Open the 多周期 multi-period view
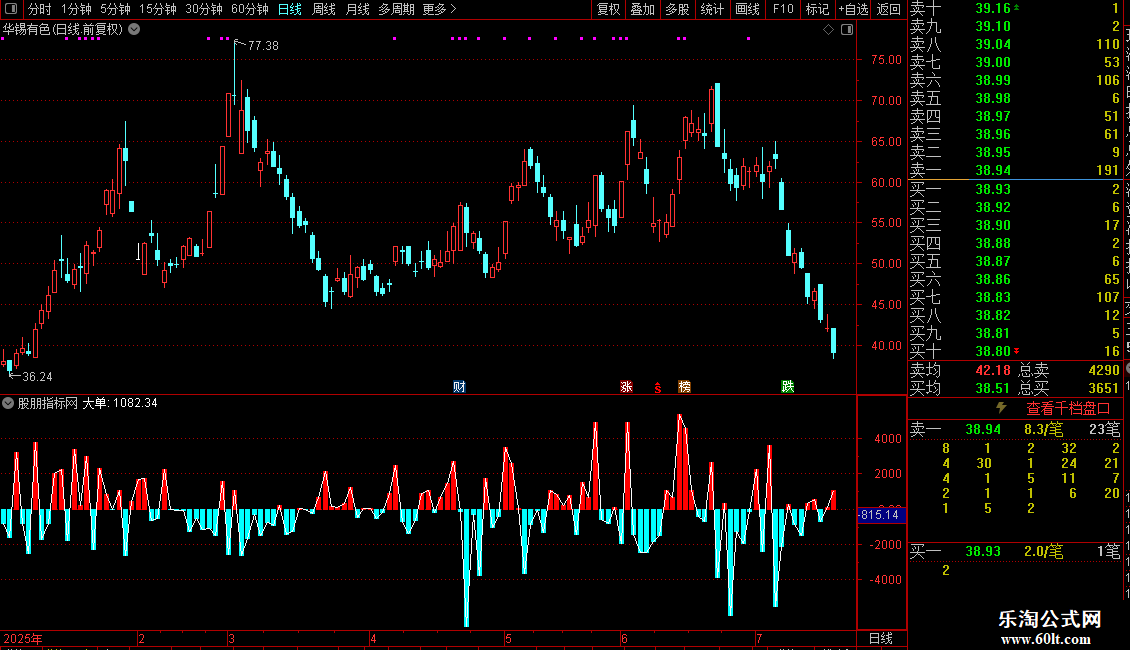The width and height of the screenshot is (1130, 650). (x=396, y=9)
